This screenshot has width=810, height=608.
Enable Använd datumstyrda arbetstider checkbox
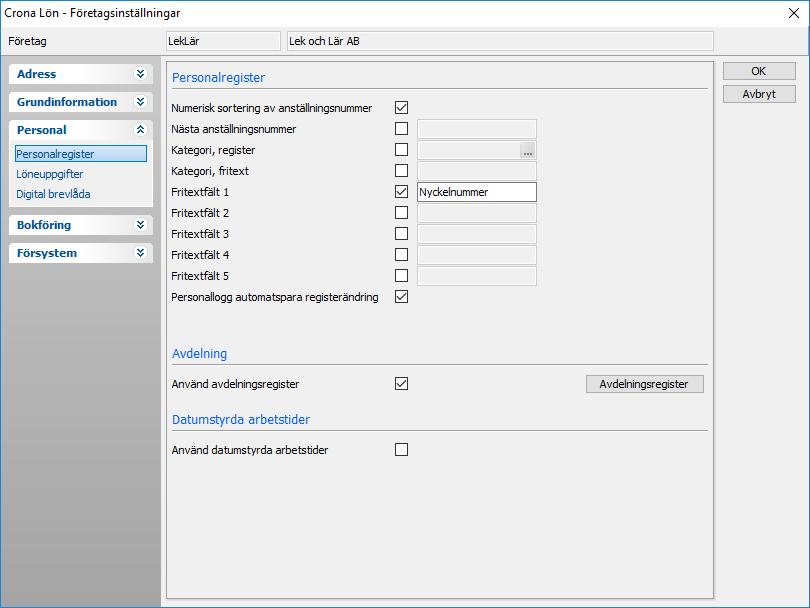pos(401,449)
